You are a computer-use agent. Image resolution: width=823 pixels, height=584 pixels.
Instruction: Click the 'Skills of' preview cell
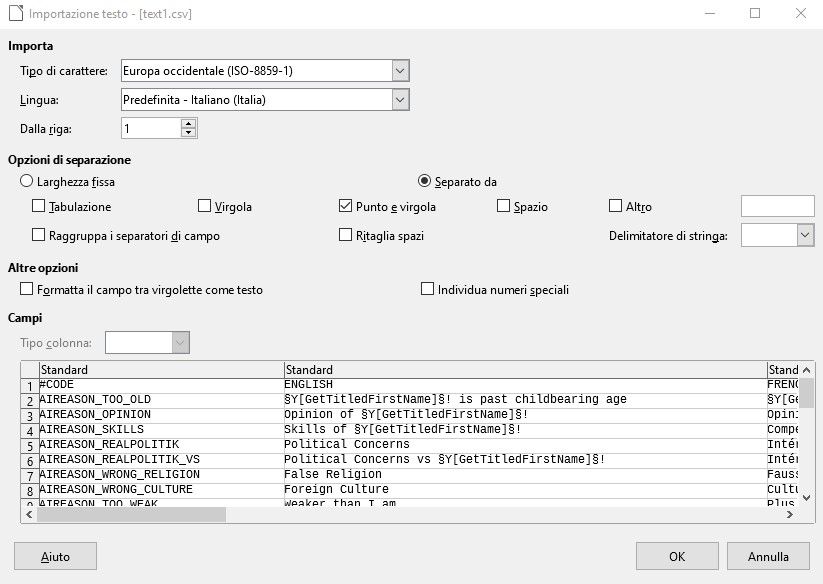coord(525,429)
